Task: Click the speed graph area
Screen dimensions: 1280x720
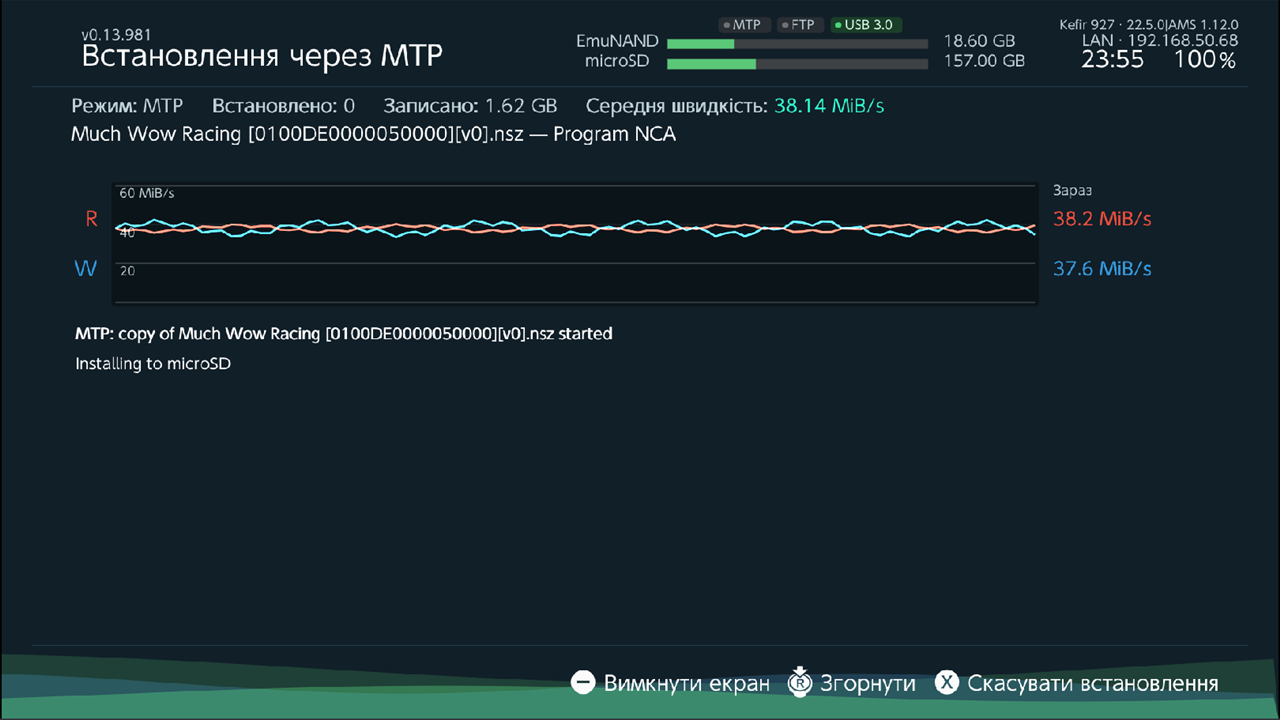Action: 575,243
